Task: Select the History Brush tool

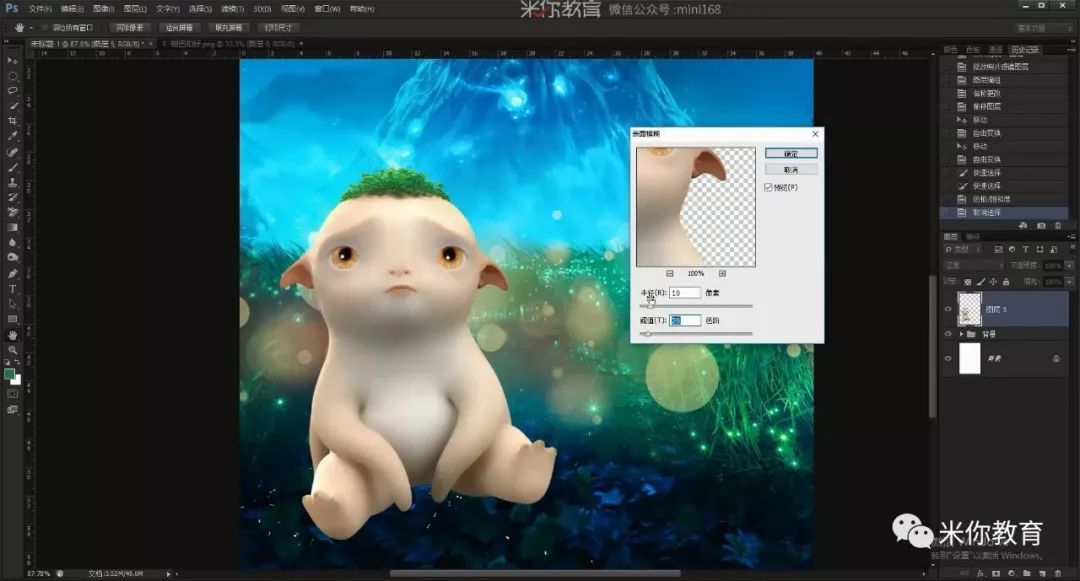Action: 12,198
